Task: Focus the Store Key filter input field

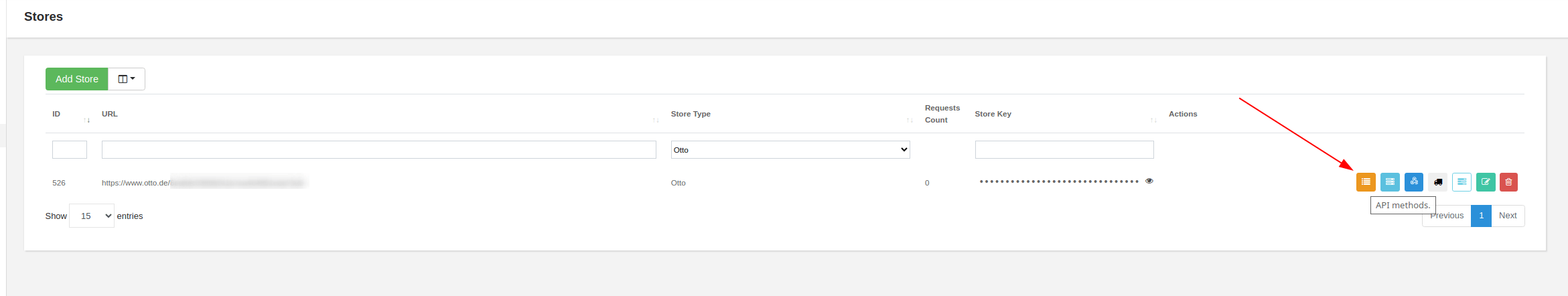Action: pos(1064,150)
